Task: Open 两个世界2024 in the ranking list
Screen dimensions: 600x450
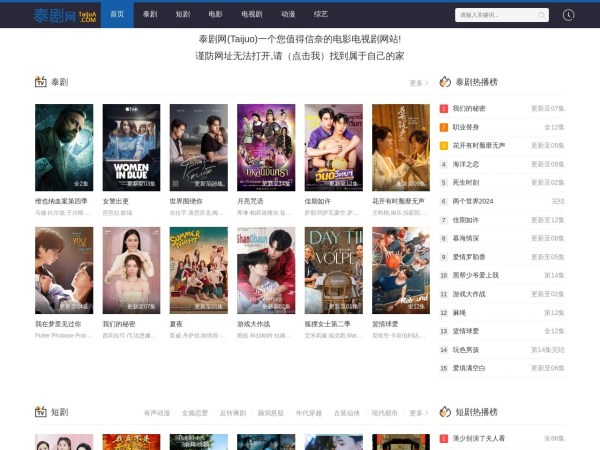Action: (x=473, y=201)
